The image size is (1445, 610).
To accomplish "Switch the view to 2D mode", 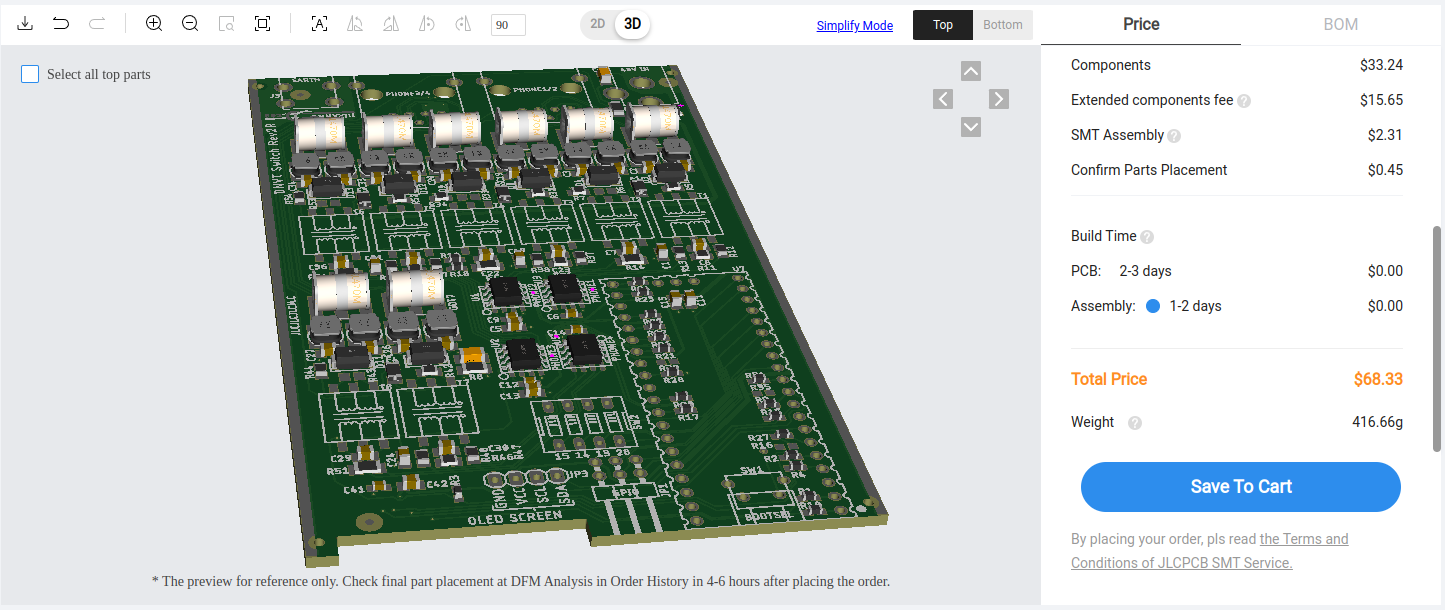I will 597,23.
